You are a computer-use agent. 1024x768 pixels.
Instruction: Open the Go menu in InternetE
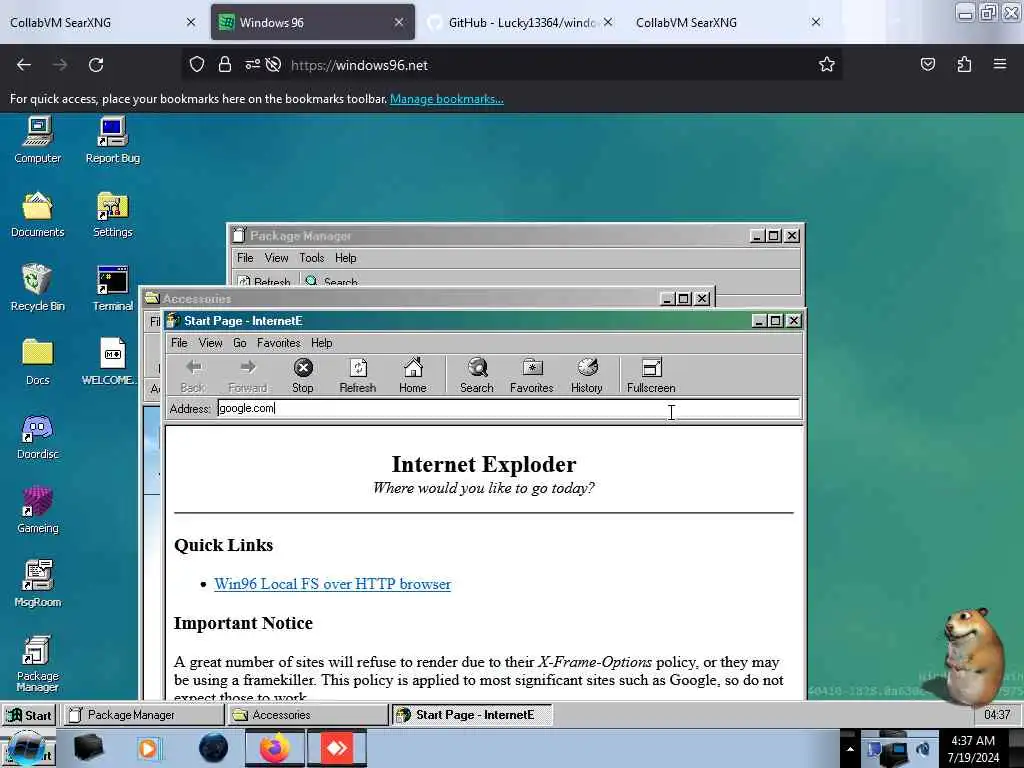240,343
